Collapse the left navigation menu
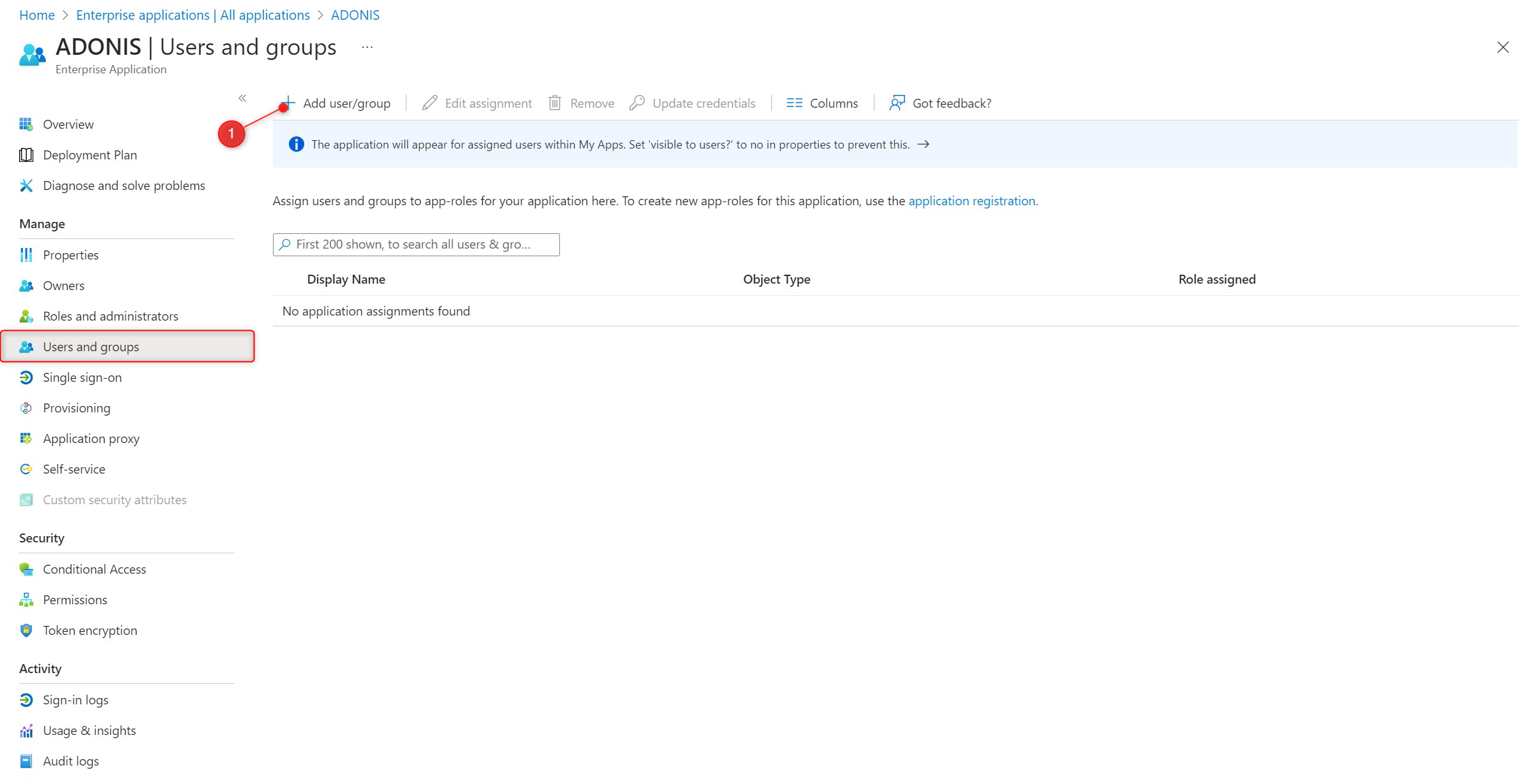1537x784 pixels. (x=242, y=98)
